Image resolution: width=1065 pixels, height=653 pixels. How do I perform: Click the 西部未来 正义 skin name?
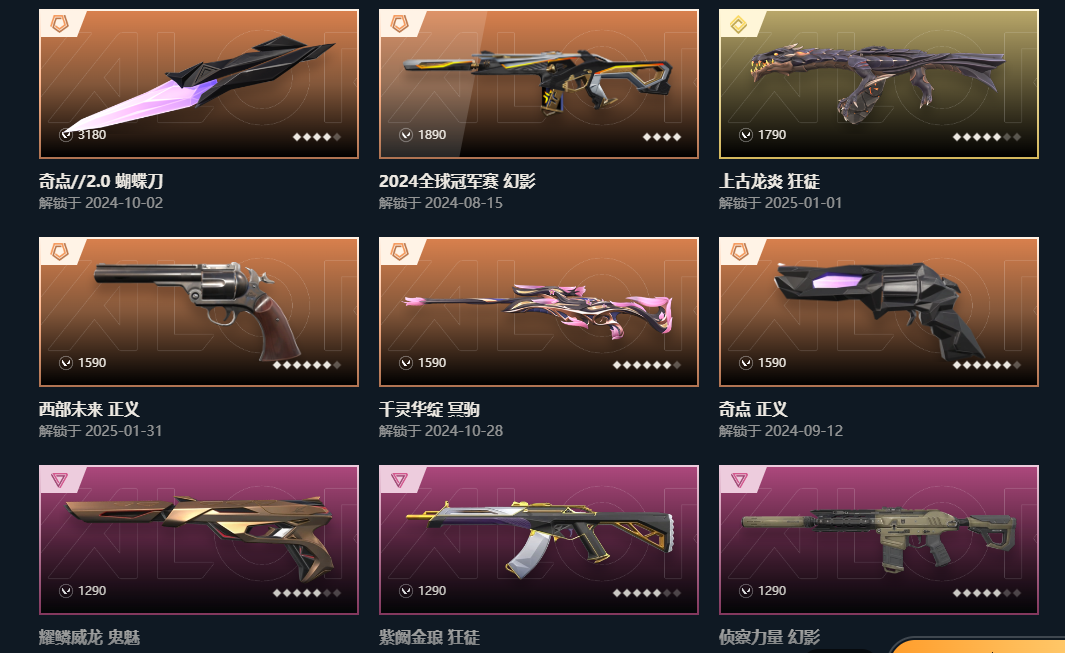point(89,409)
